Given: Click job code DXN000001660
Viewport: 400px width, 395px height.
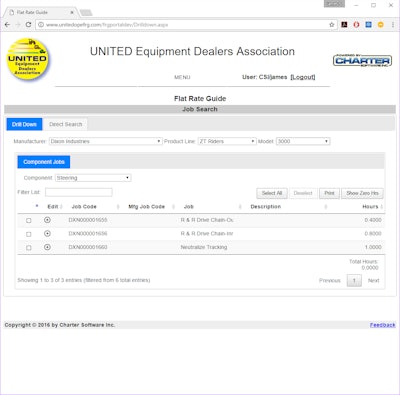Looking at the screenshot, I should [x=88, y=247].
